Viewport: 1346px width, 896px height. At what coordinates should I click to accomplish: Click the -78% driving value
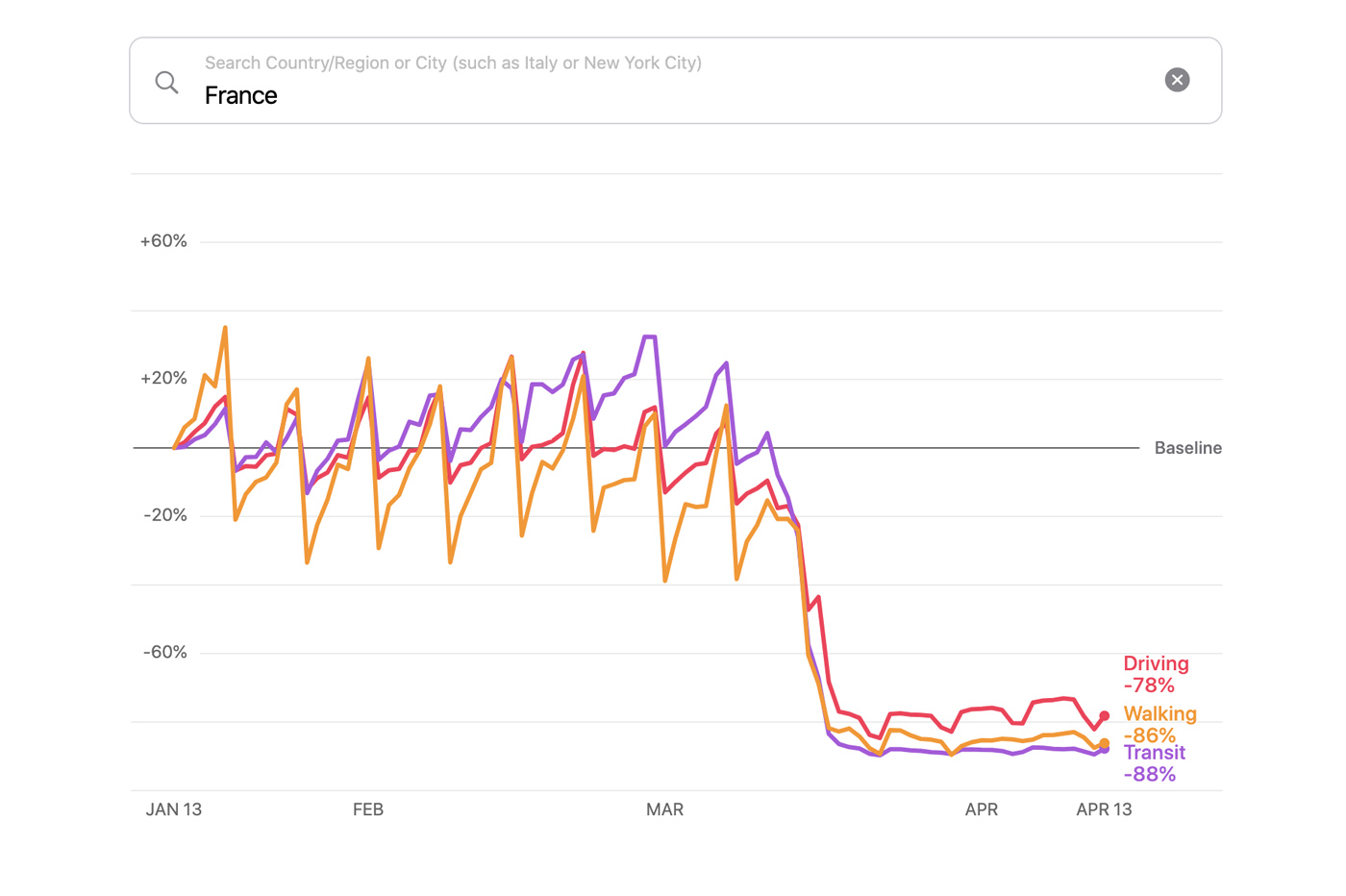coord(1149,685)
